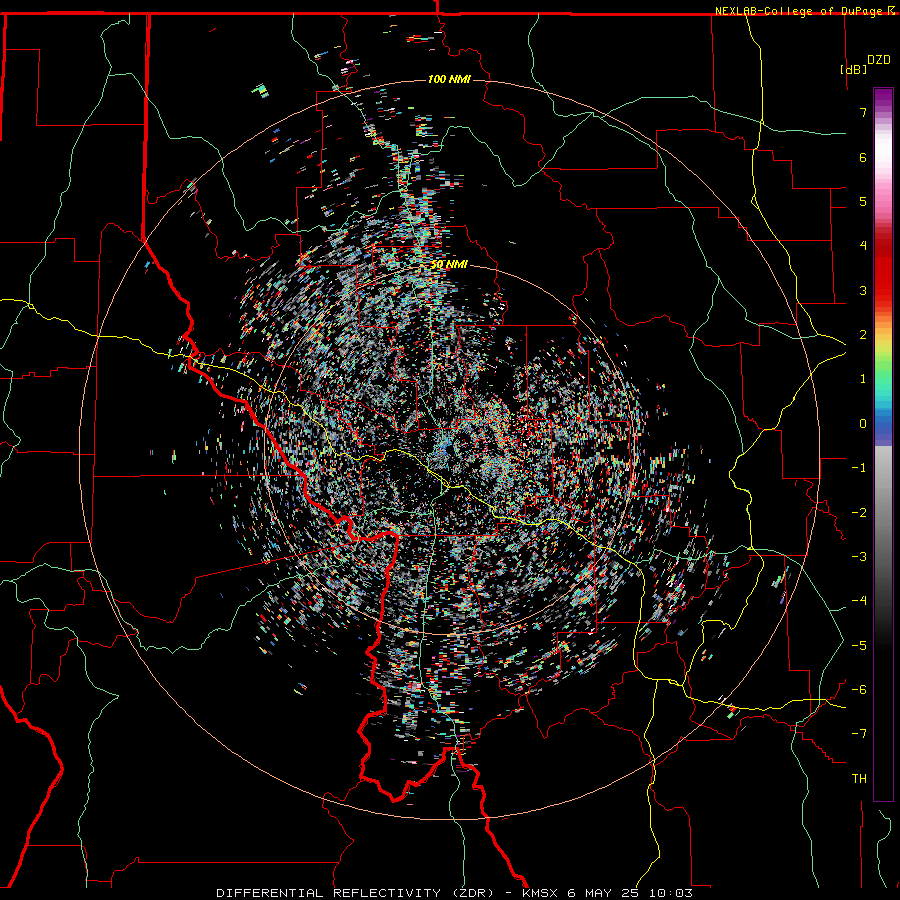Screen dimensions: 900x900
Task: Click the '2' value on the color scale
Action: click(863, 335)
